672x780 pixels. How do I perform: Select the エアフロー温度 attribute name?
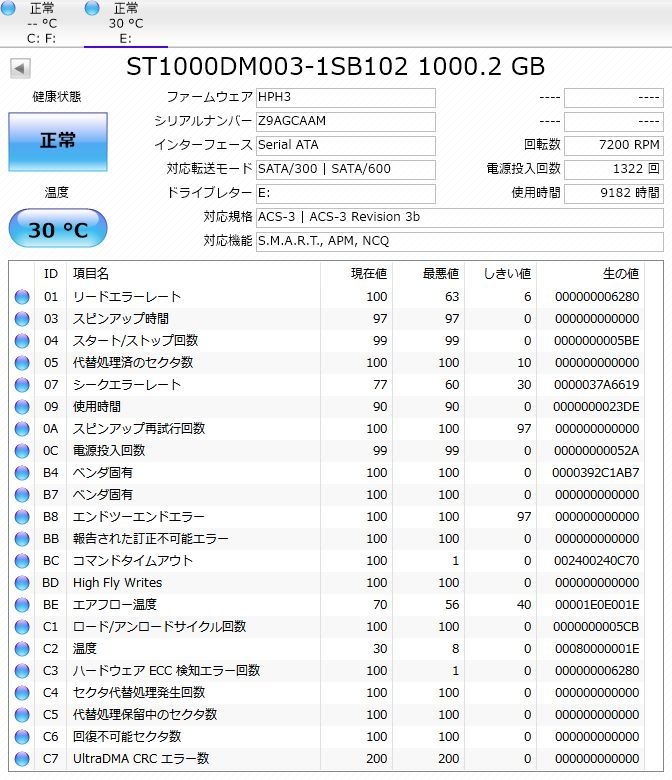(x=115, y=605)
